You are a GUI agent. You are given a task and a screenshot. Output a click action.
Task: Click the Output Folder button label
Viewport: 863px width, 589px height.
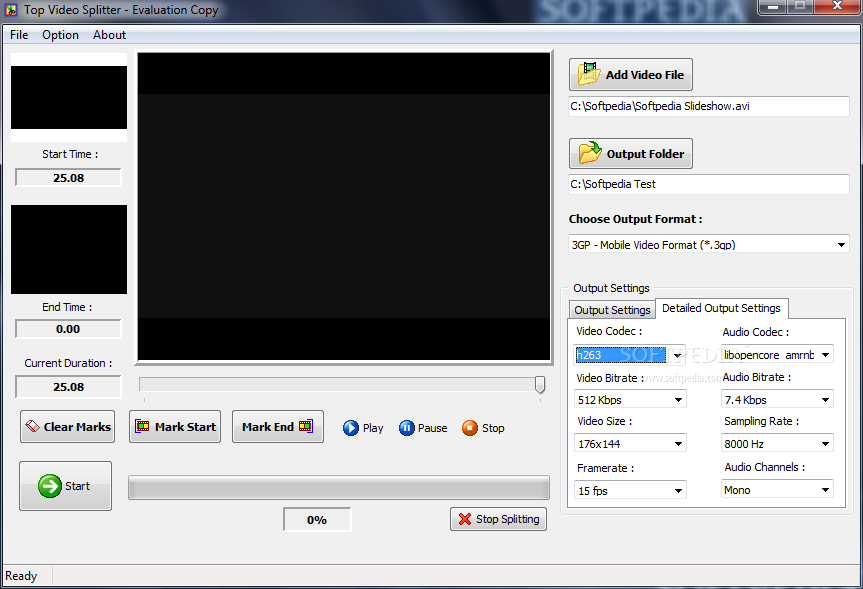pos(645,154)
